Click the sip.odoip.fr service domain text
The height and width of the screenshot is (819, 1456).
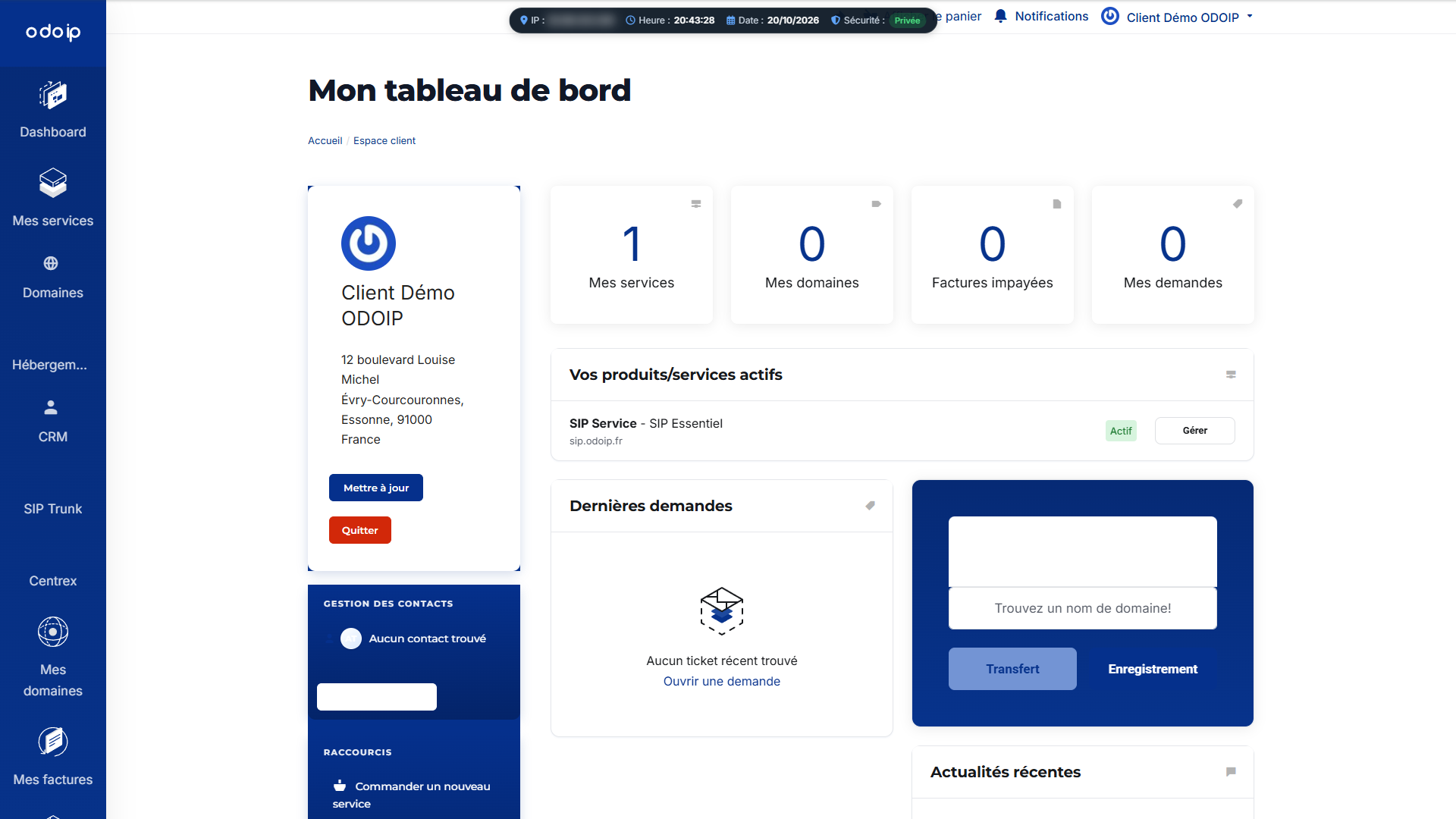pyautogui.click(x=596, y=441)
